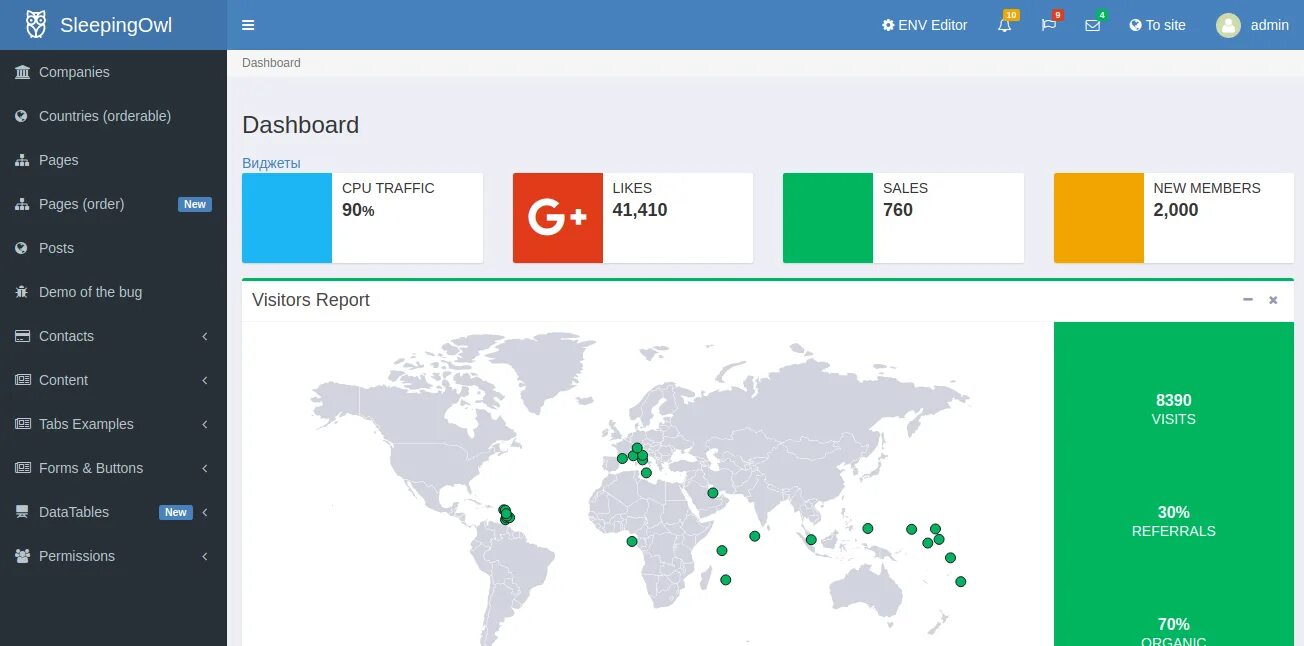
Task: Collapse the Visitors Report panel
Action: (x=1247, y=300)
